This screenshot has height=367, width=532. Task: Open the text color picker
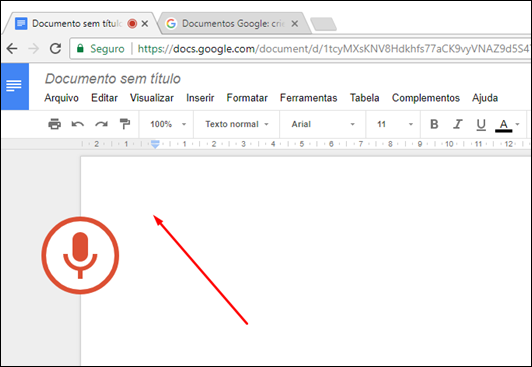point(504,125)
